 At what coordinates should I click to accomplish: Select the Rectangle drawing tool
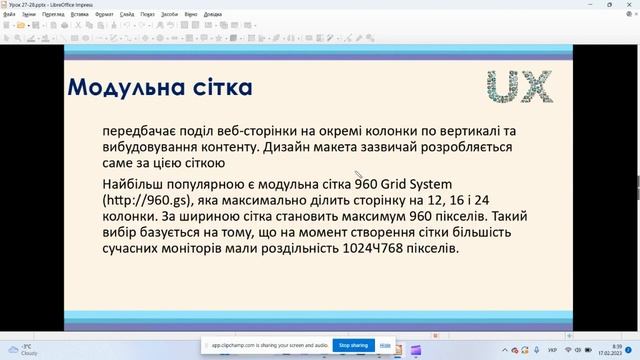click(74, 38)
